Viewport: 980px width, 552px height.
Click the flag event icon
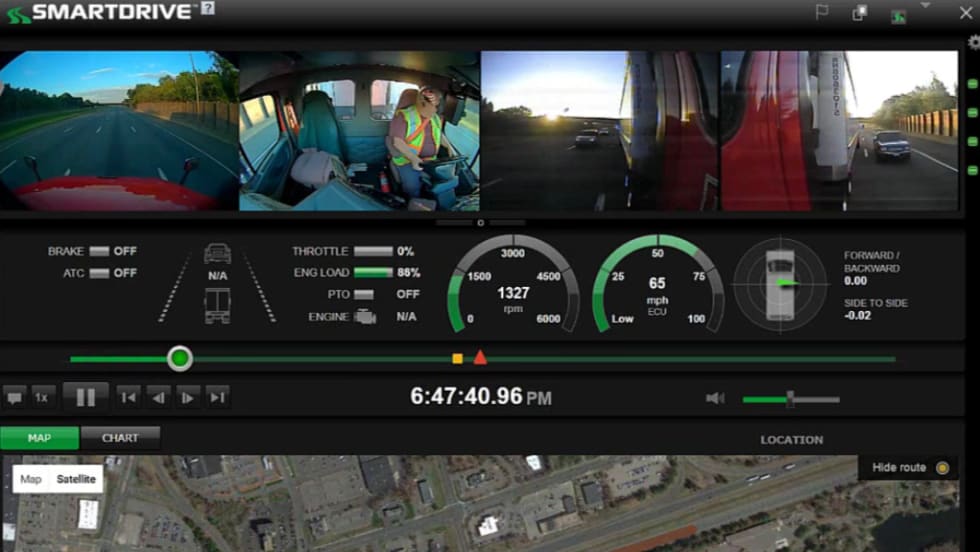click(x=822, y=13)
